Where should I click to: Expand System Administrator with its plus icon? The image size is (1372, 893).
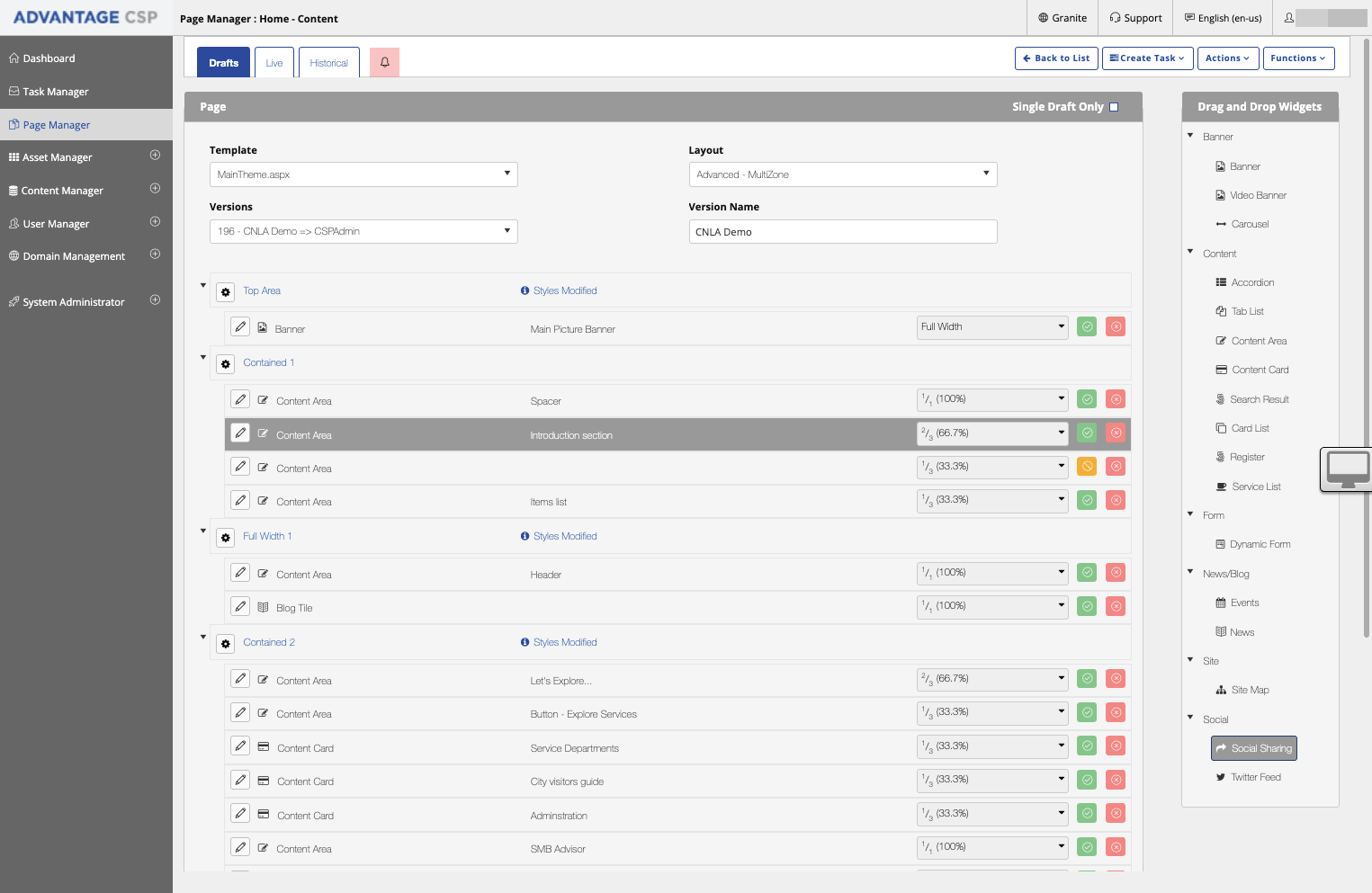[x=155, y=300]
